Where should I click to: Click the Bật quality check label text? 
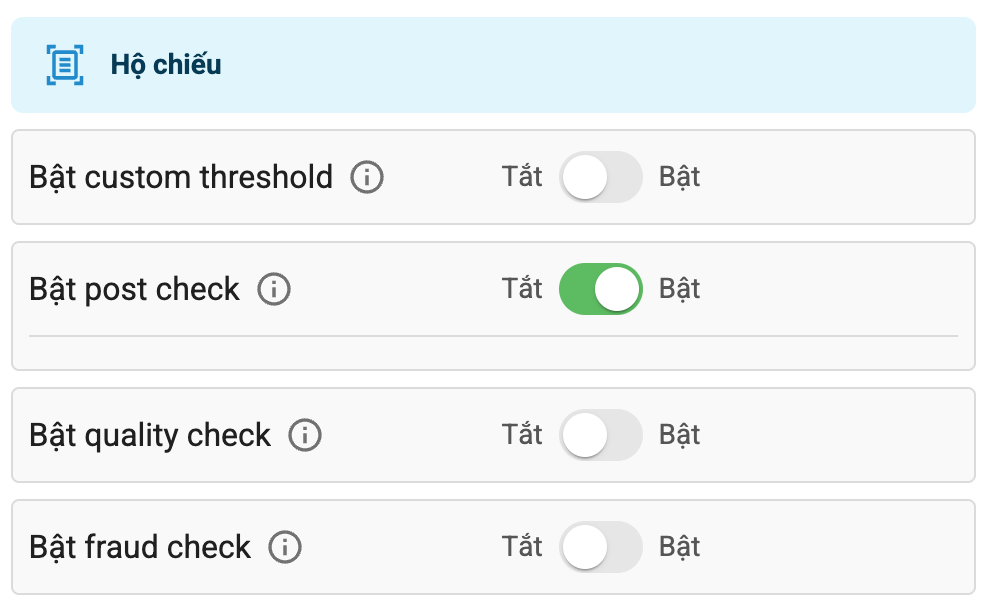click(150, 436)
